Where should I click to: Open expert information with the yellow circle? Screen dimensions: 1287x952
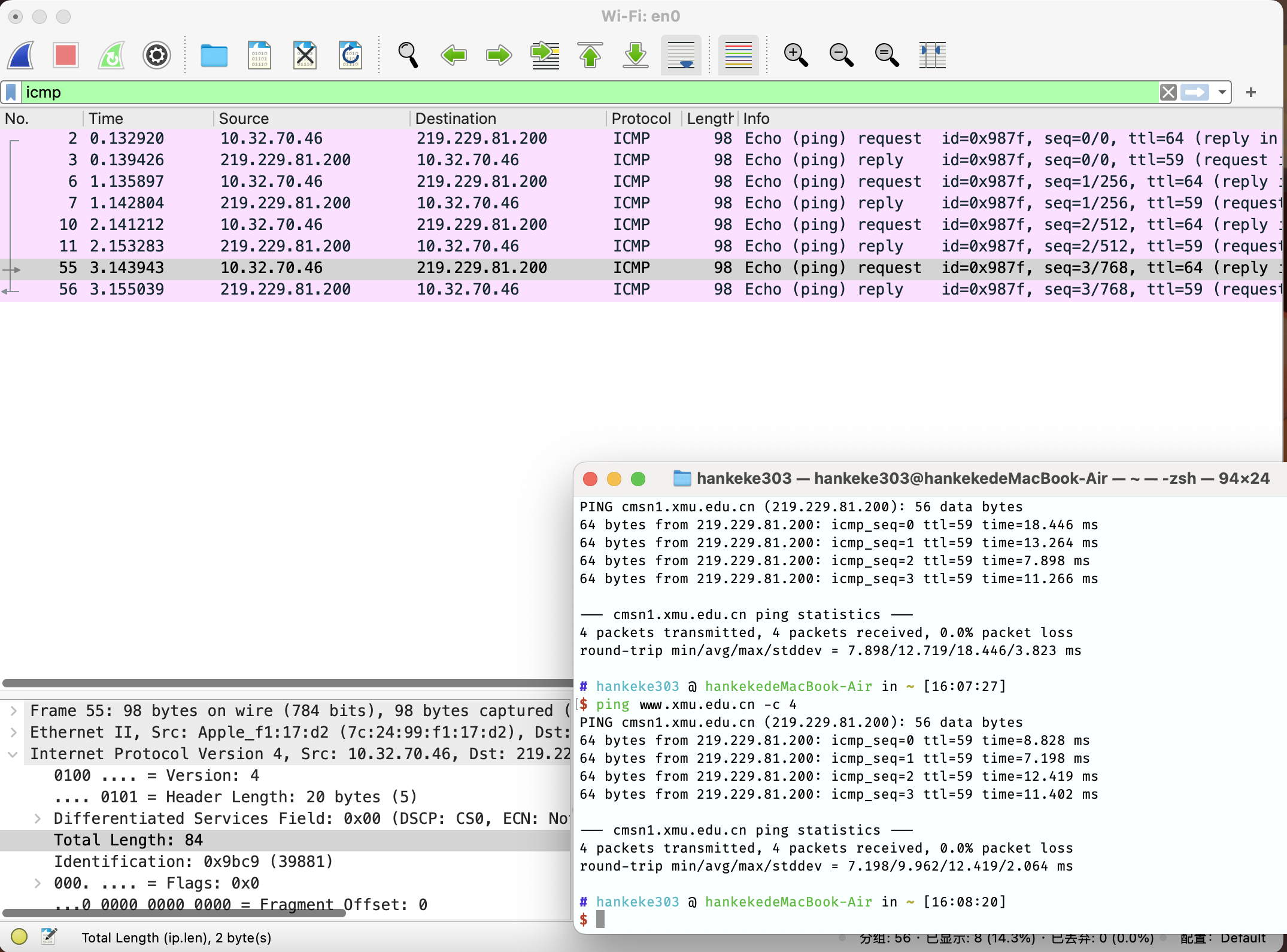click(x=19, y=936)
